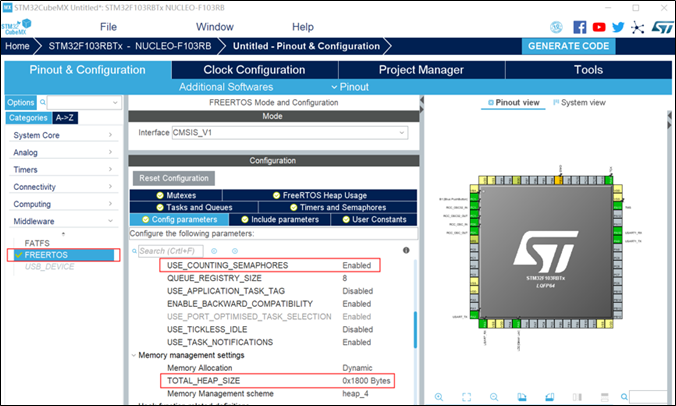
Task: Go to Home breadcrumb
Action: pyautogui.click(x=17, y=46)
